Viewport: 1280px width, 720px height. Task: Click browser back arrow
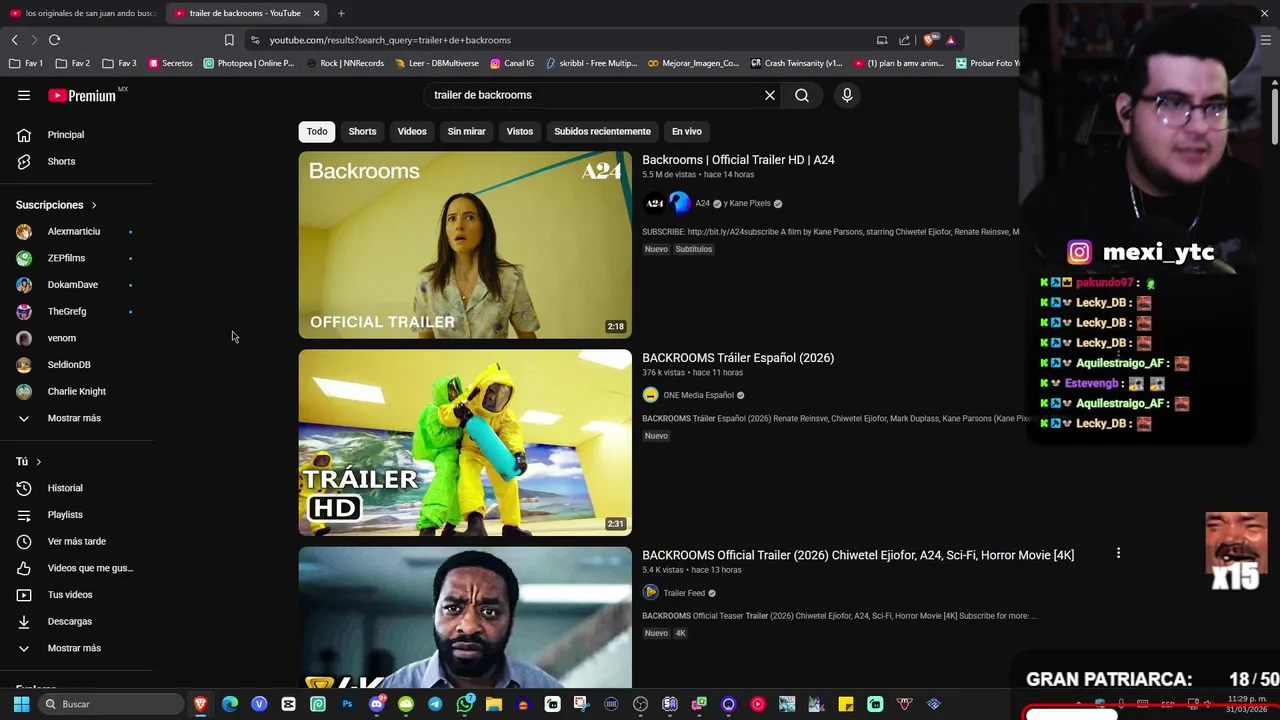[x=14, y=40]
